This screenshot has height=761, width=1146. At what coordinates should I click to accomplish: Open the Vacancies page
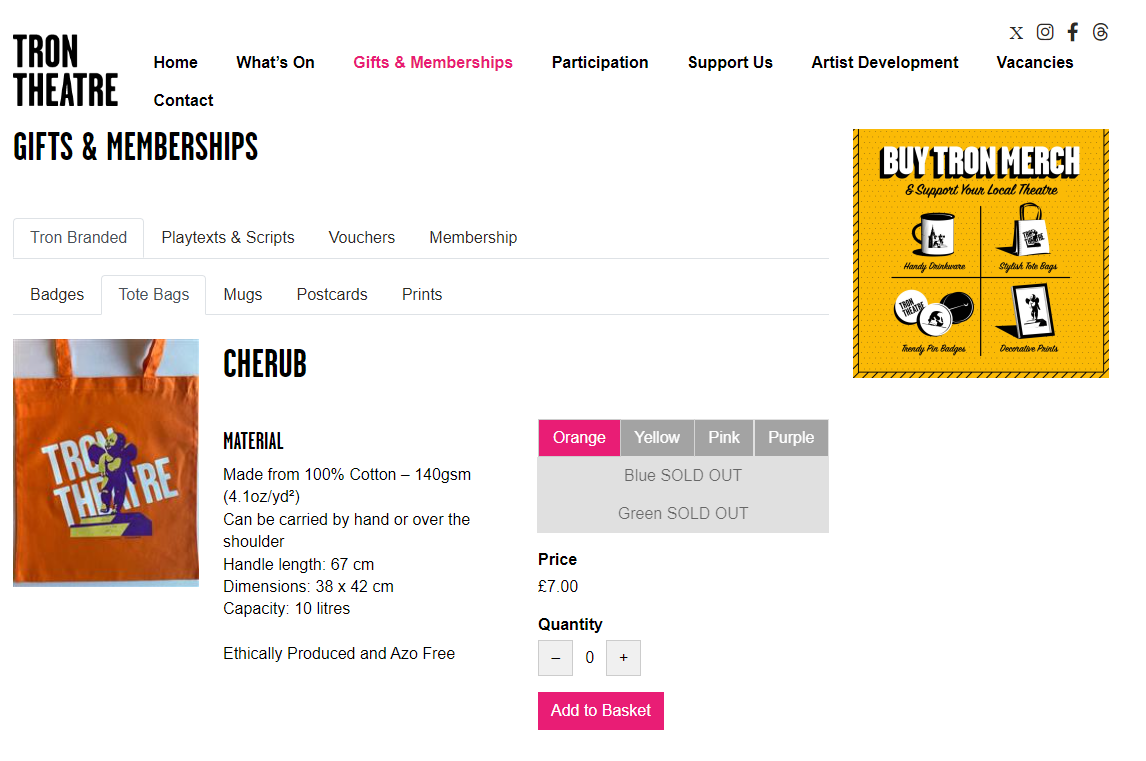point(1035,63)
